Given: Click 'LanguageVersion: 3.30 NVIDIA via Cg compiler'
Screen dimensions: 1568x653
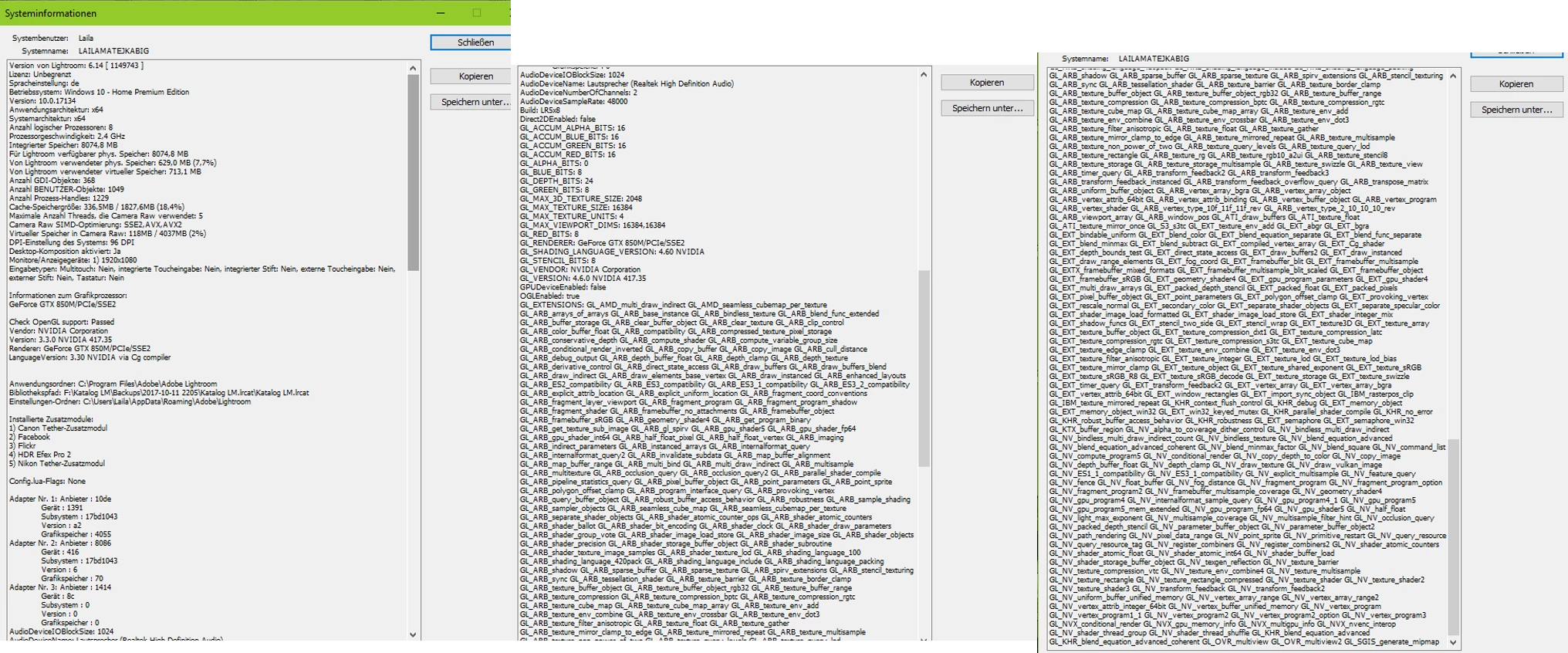Looking at the screenshot, I should pos(90,357).
